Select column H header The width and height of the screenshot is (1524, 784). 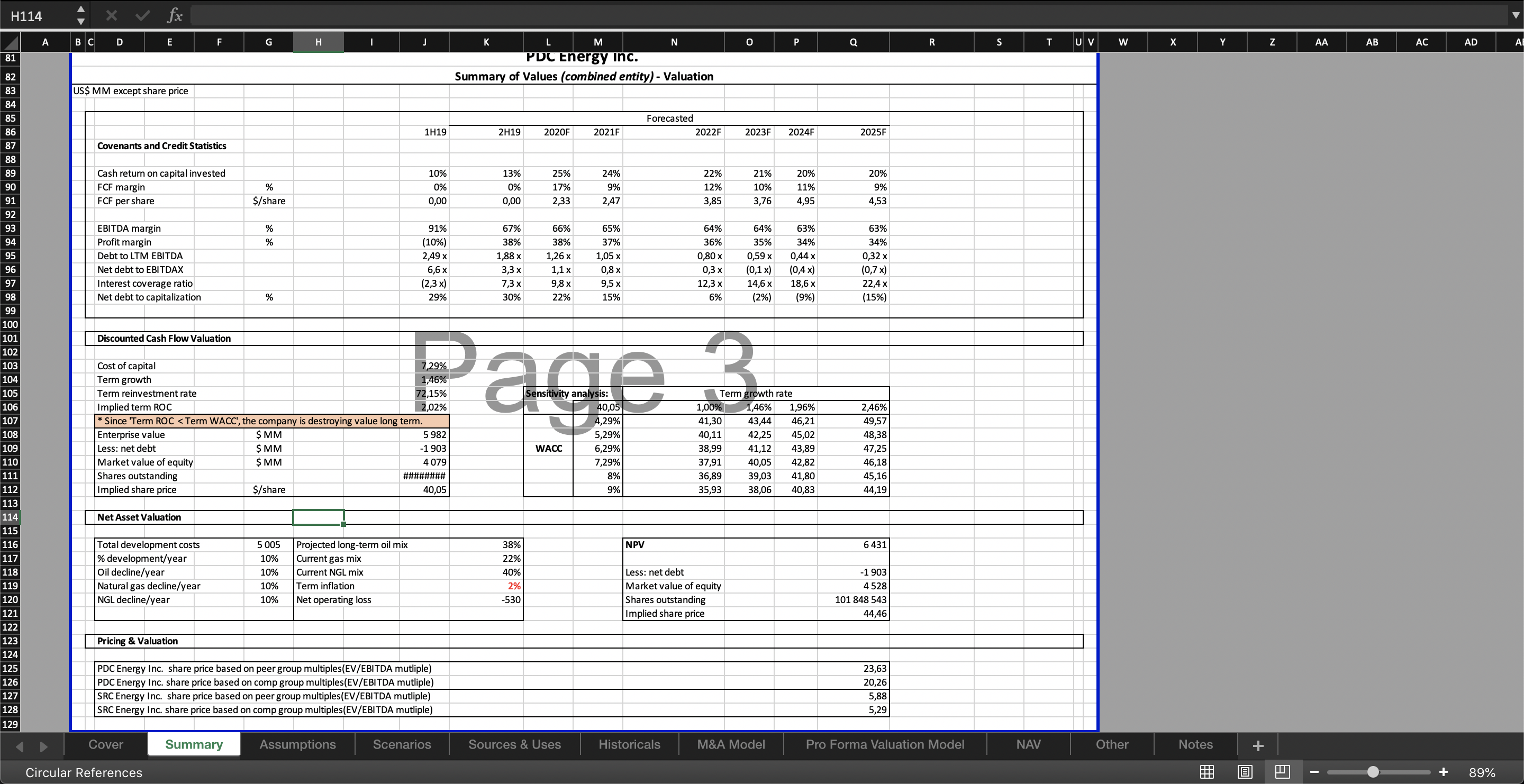click(318, 42)
